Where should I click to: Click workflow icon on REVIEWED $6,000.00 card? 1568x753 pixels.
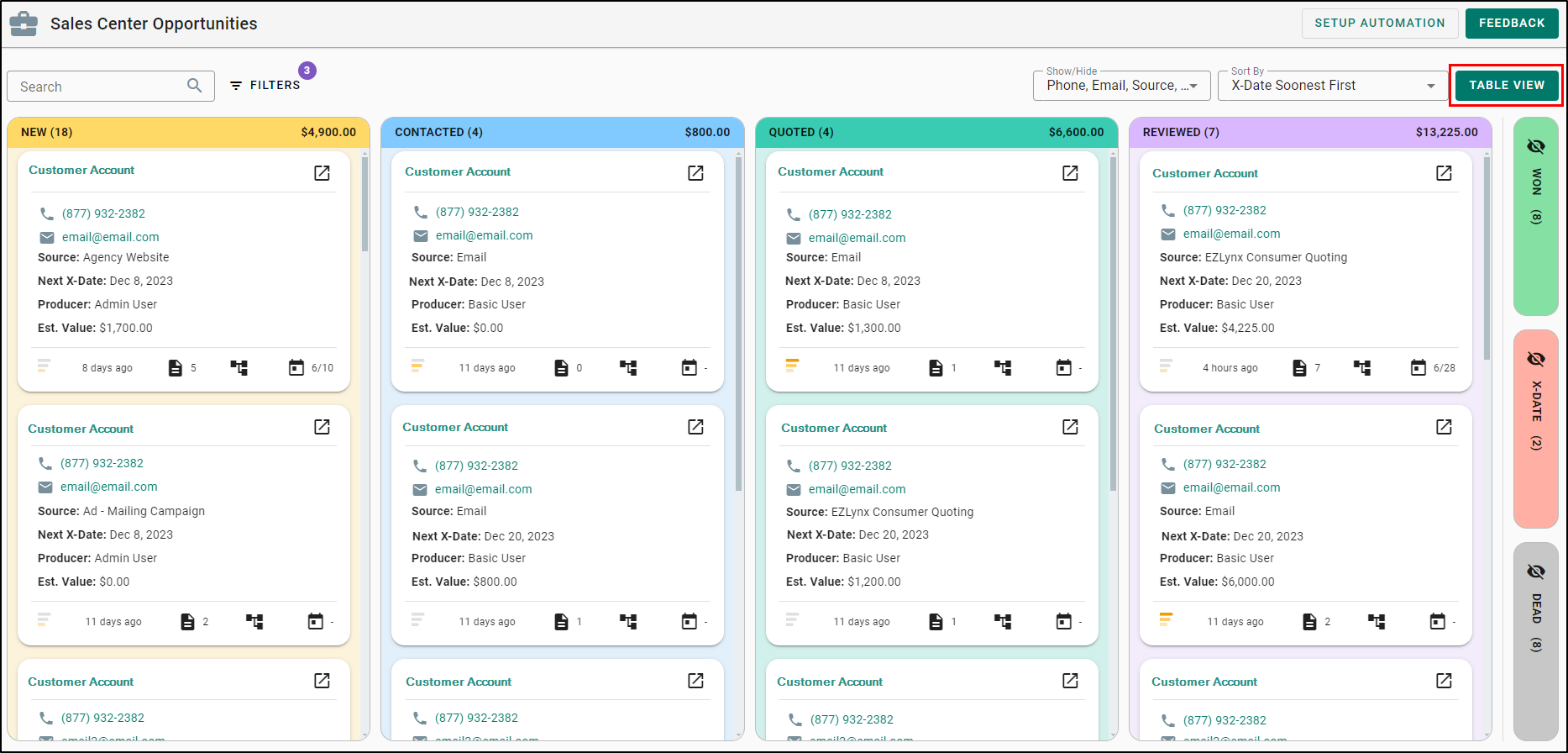click(x=1377, y=622)
